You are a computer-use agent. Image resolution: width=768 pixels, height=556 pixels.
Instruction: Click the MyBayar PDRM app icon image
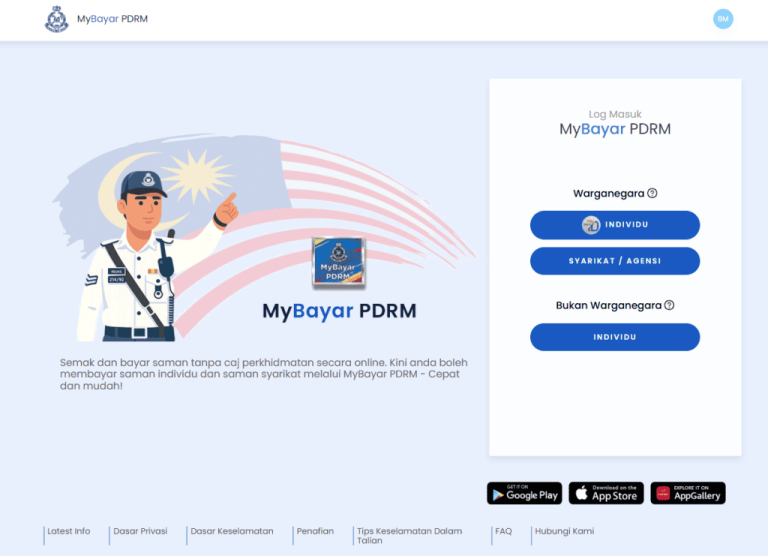click(x=338, y=262)
